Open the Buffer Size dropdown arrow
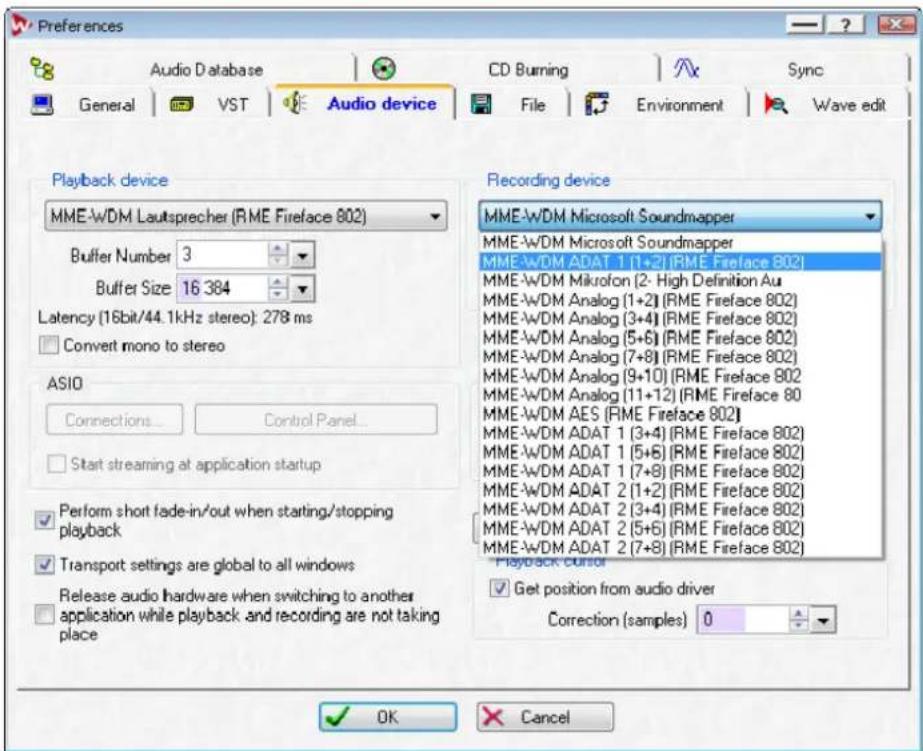The image size is (923, 751). click(303, 288)
